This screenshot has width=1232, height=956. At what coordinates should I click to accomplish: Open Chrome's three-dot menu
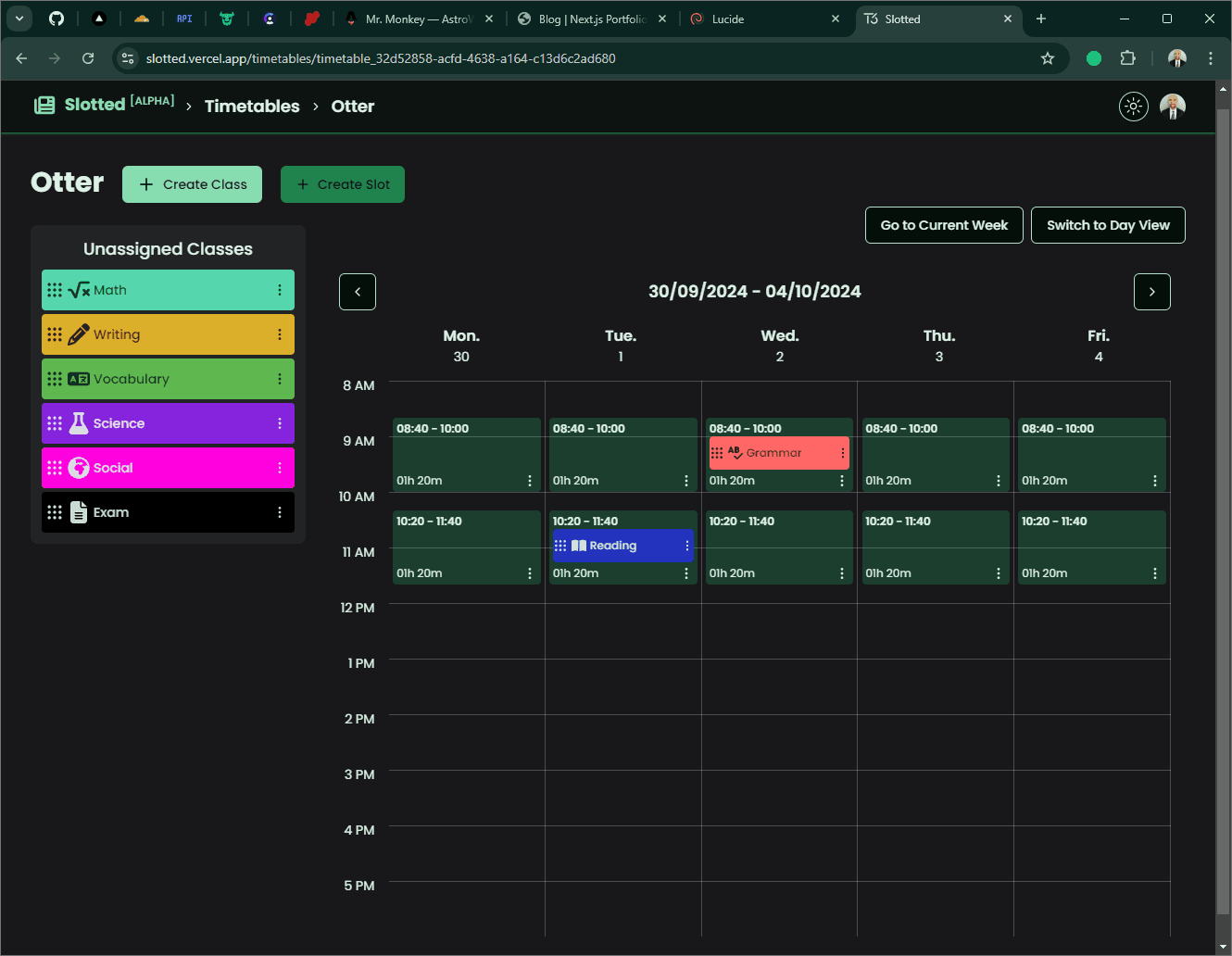1211,58
